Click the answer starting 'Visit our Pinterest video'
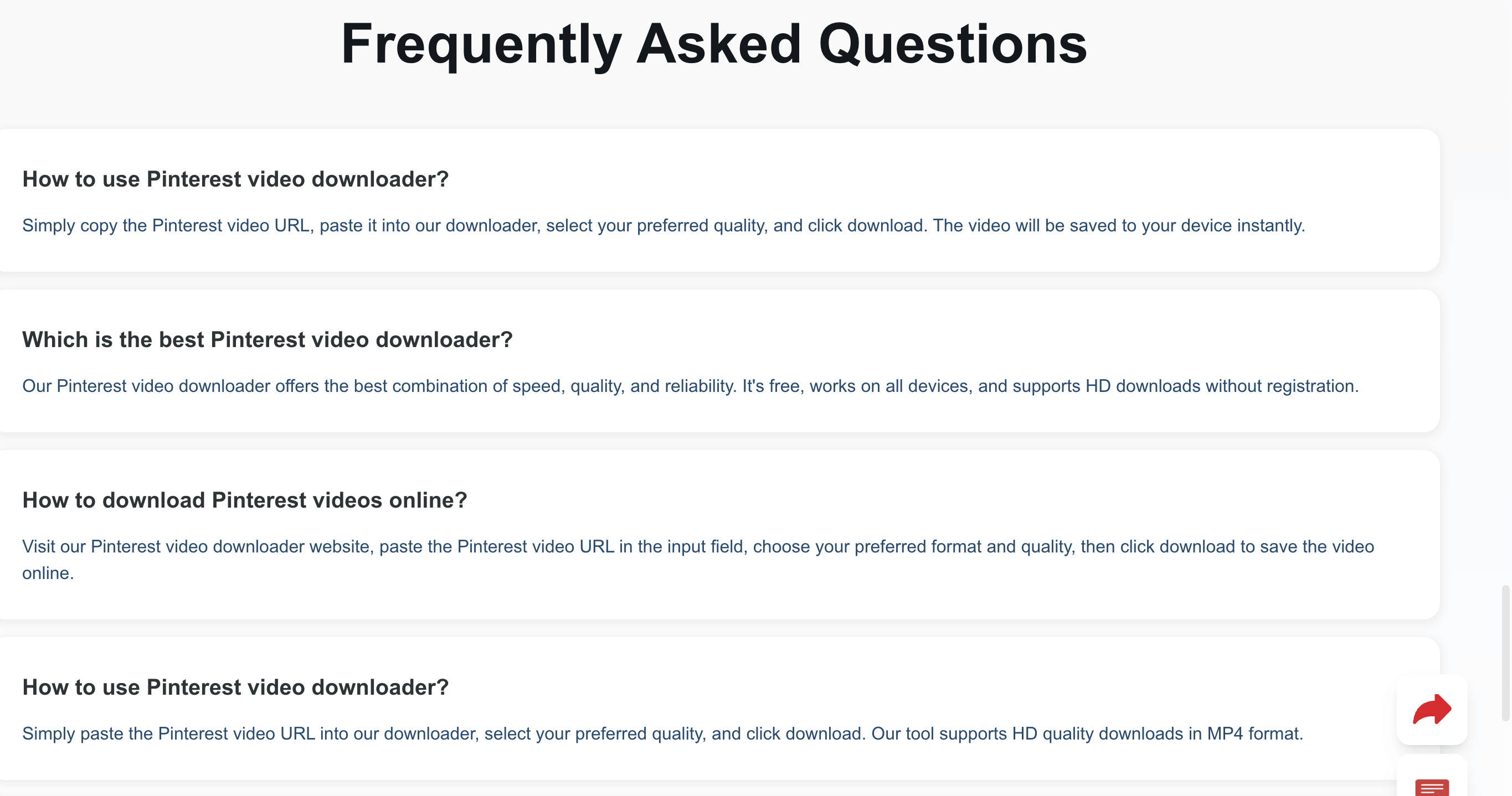 [x=698, y=560]
